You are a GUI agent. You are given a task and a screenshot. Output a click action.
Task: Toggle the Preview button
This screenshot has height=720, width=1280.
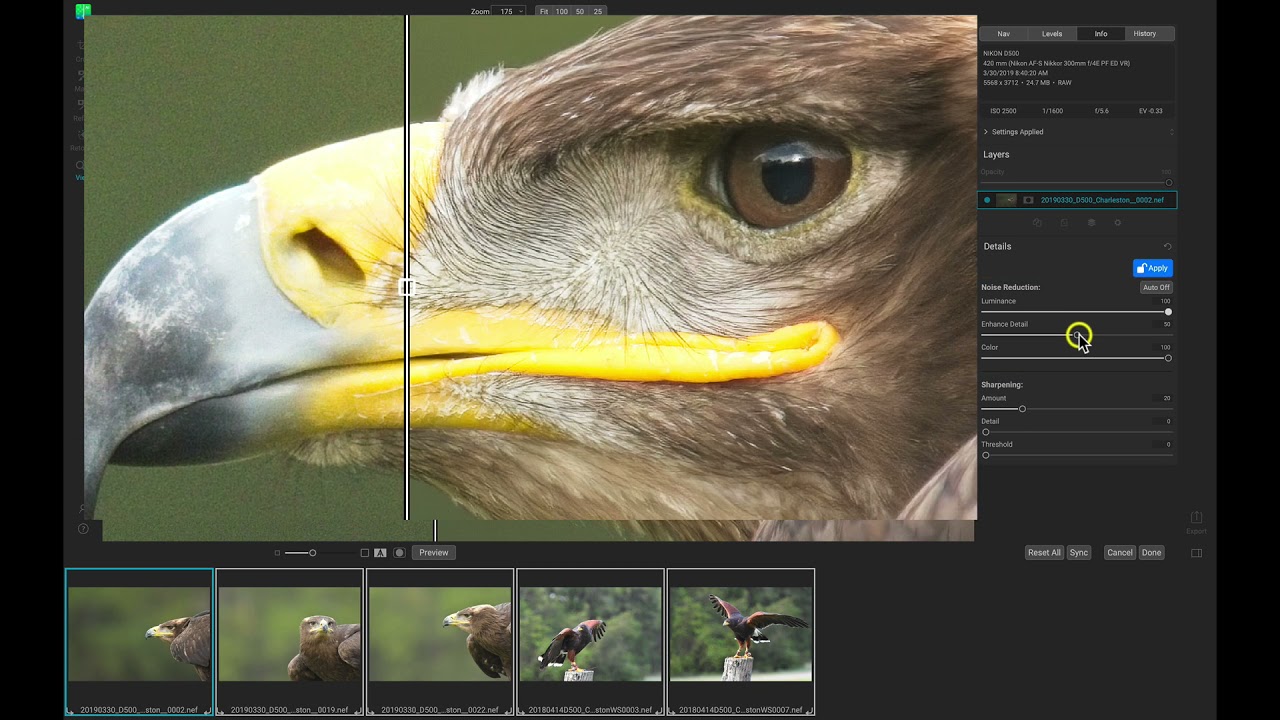[x=434, y=552]
